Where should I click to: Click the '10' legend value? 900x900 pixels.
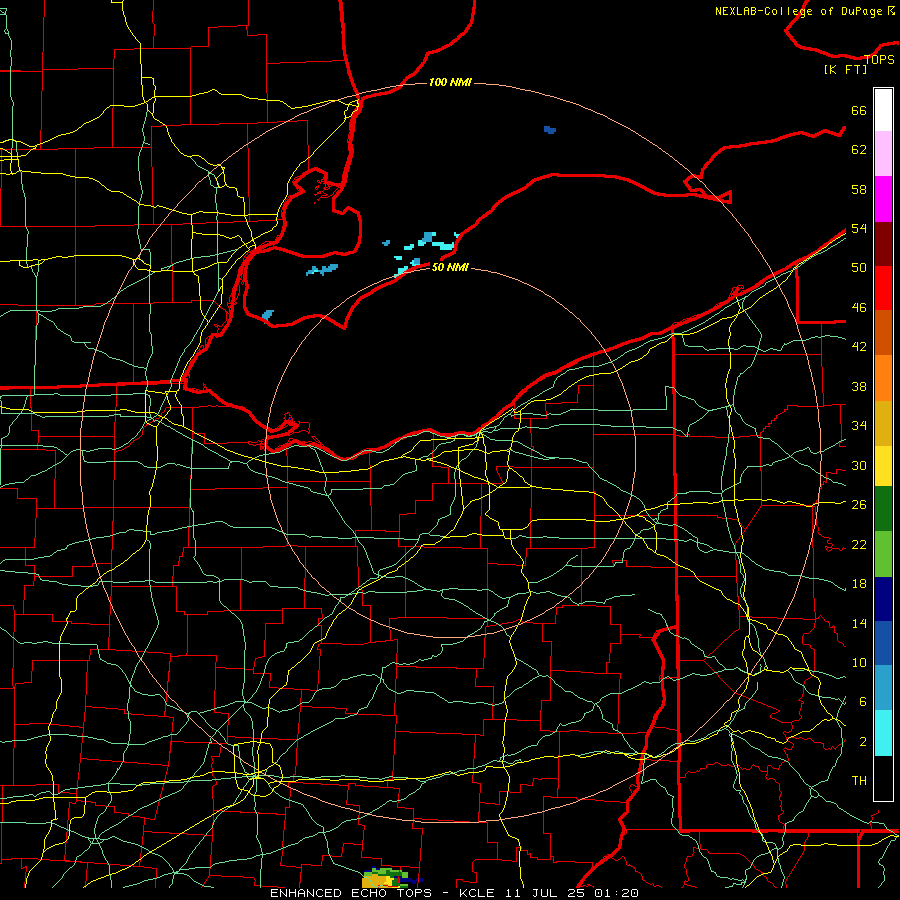[859, 662]
